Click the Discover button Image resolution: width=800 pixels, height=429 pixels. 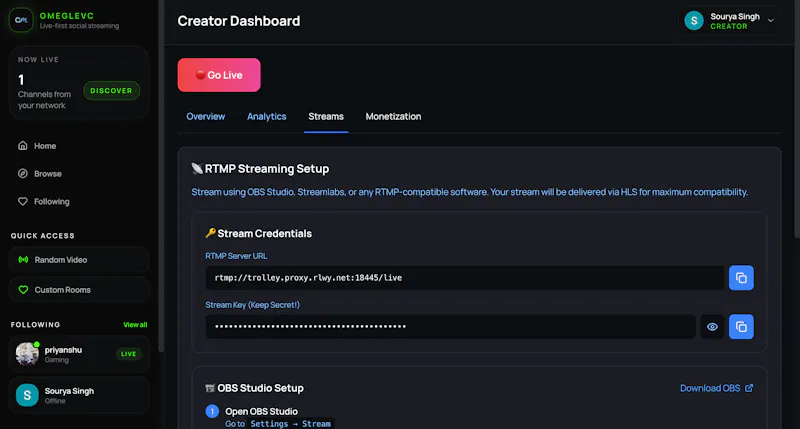point(111,91)
